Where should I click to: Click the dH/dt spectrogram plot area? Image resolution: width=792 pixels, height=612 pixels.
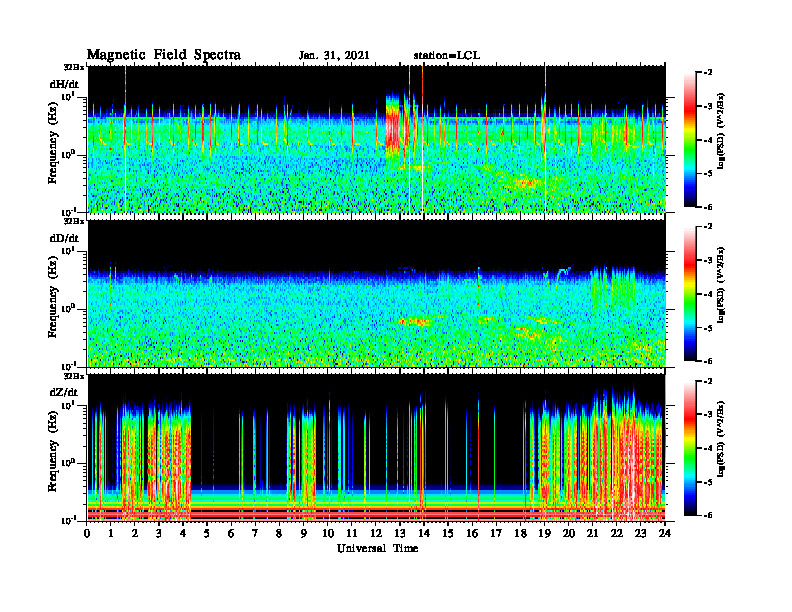(x=377, y=139)
